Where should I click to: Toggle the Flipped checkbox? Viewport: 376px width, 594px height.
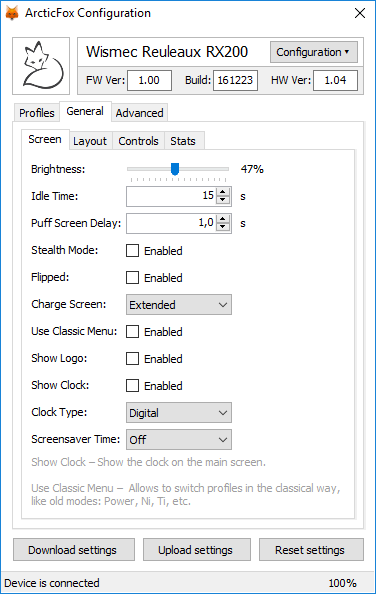click(133, 277)
